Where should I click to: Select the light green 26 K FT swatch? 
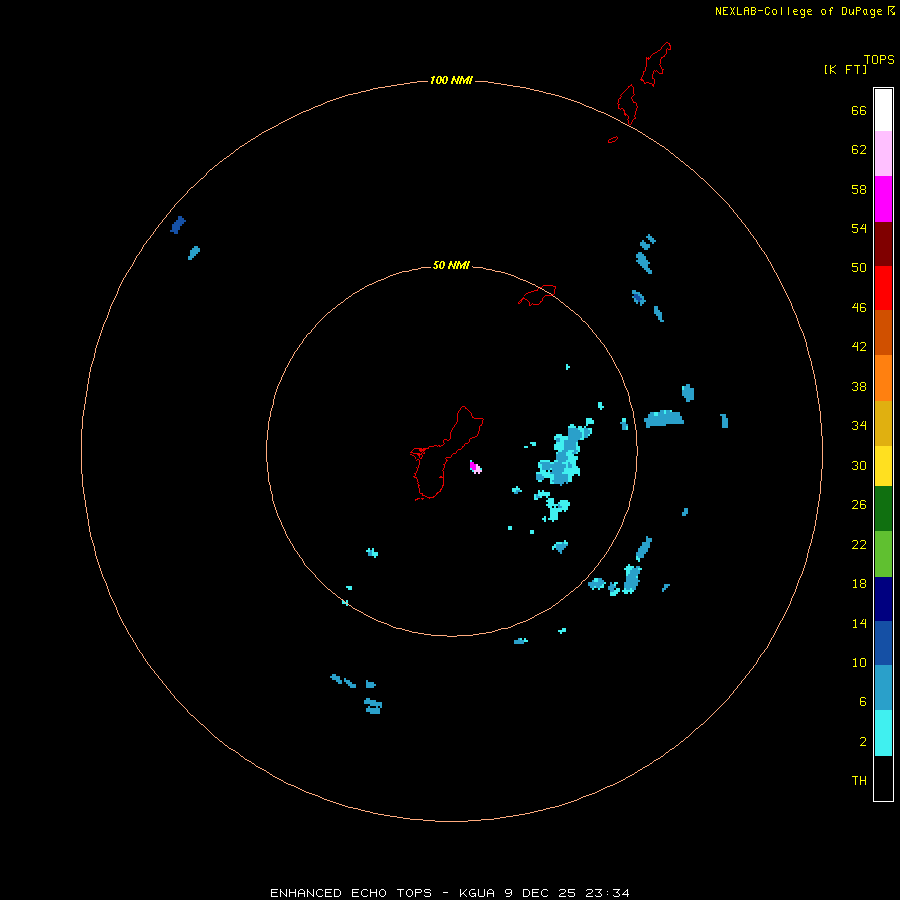[883, 554]
